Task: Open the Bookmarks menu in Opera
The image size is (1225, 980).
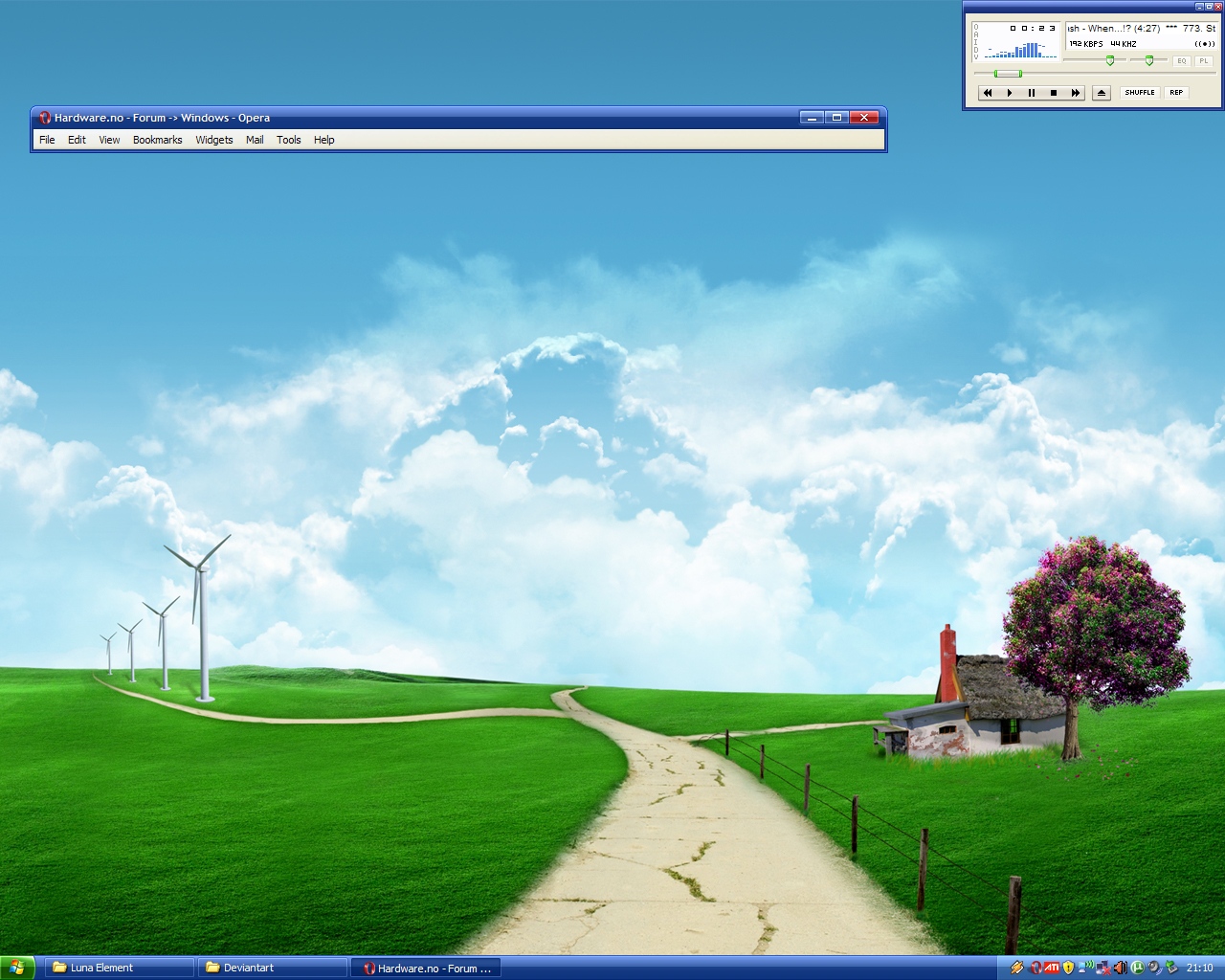Action: click(x=157, y=140)
